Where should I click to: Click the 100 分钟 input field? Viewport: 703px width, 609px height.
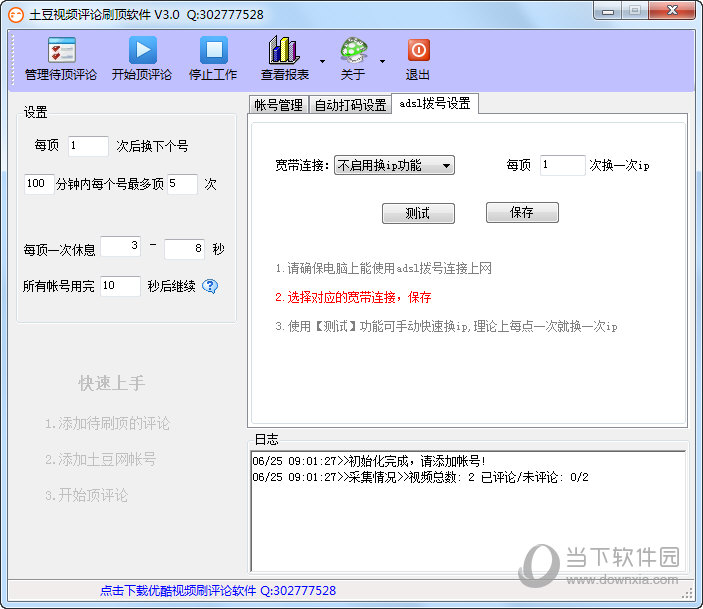39,184
